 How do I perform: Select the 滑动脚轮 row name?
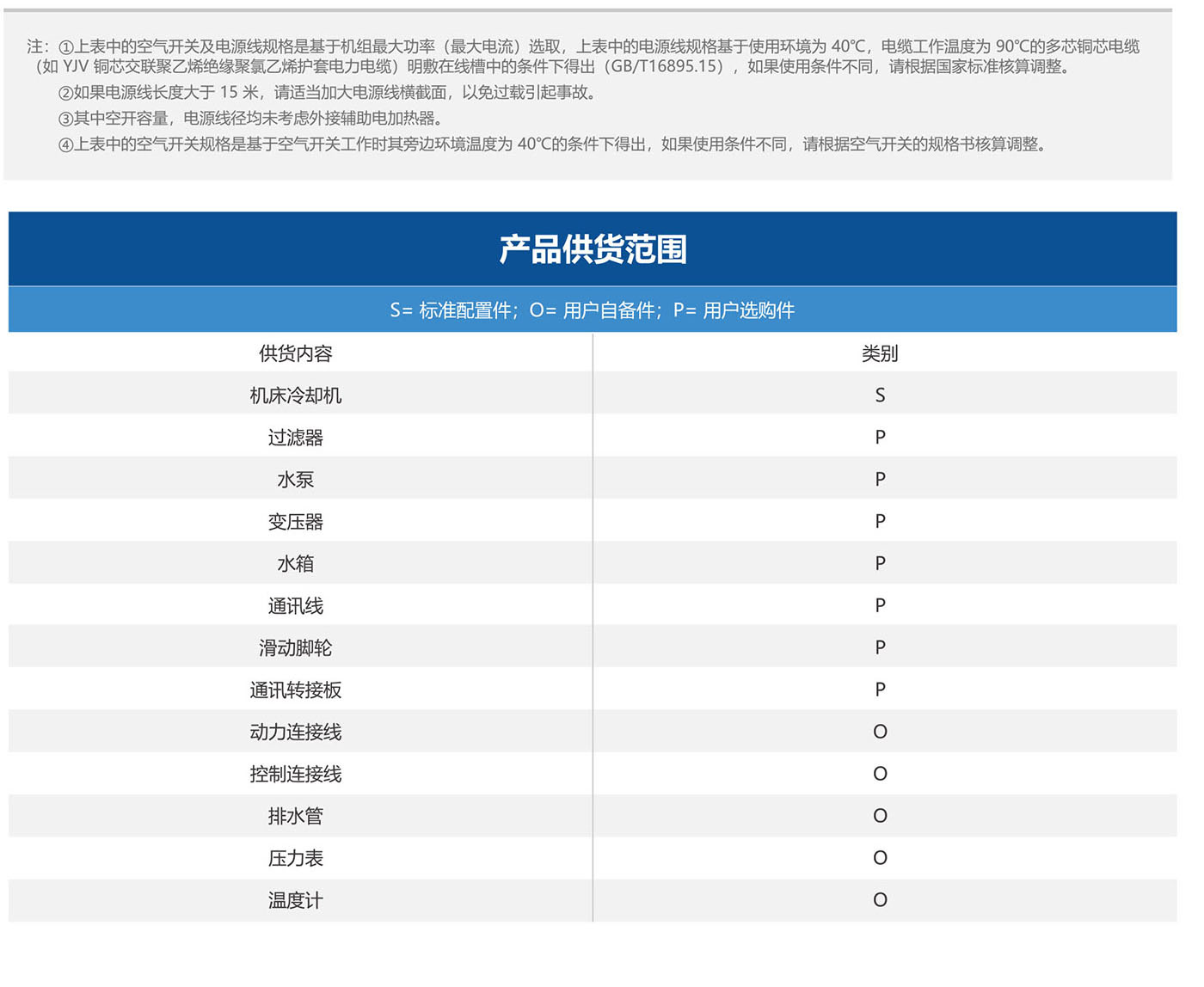[295, 648]
